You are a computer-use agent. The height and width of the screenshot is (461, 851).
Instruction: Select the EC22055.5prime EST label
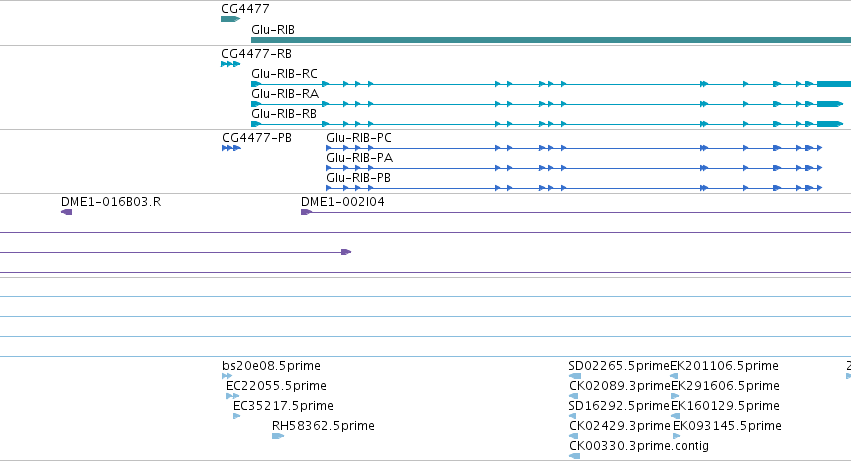pyautogui.click(x=276, y=386)
